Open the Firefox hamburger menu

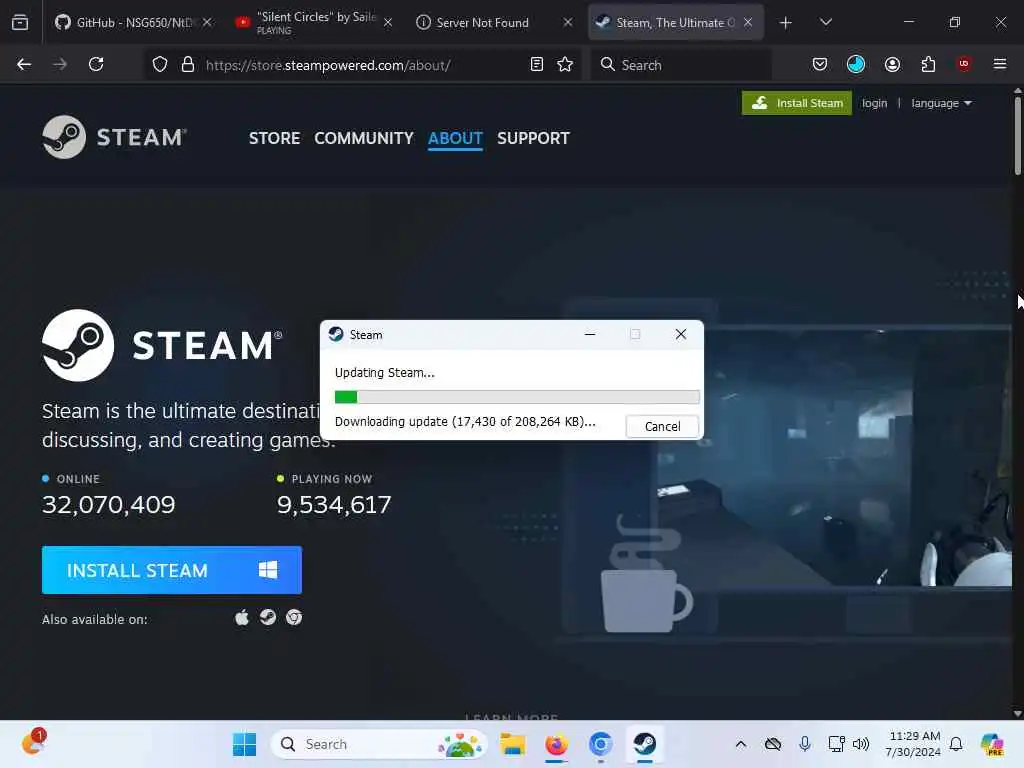(x=1000, y=64)
